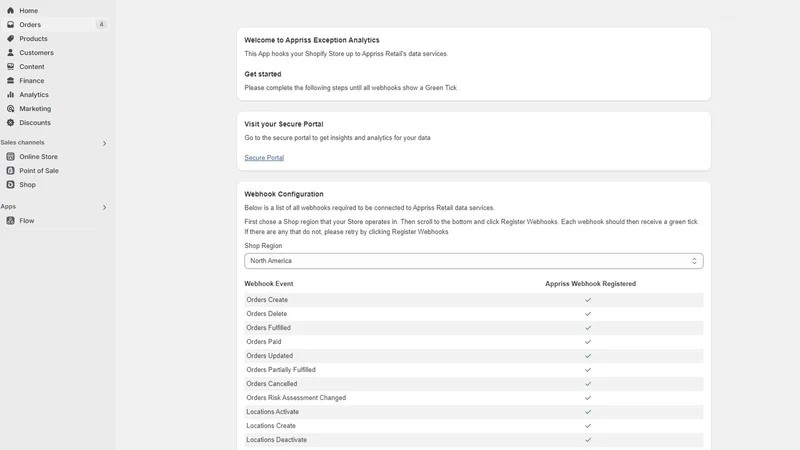Open the Finance page

coord(32,81)
